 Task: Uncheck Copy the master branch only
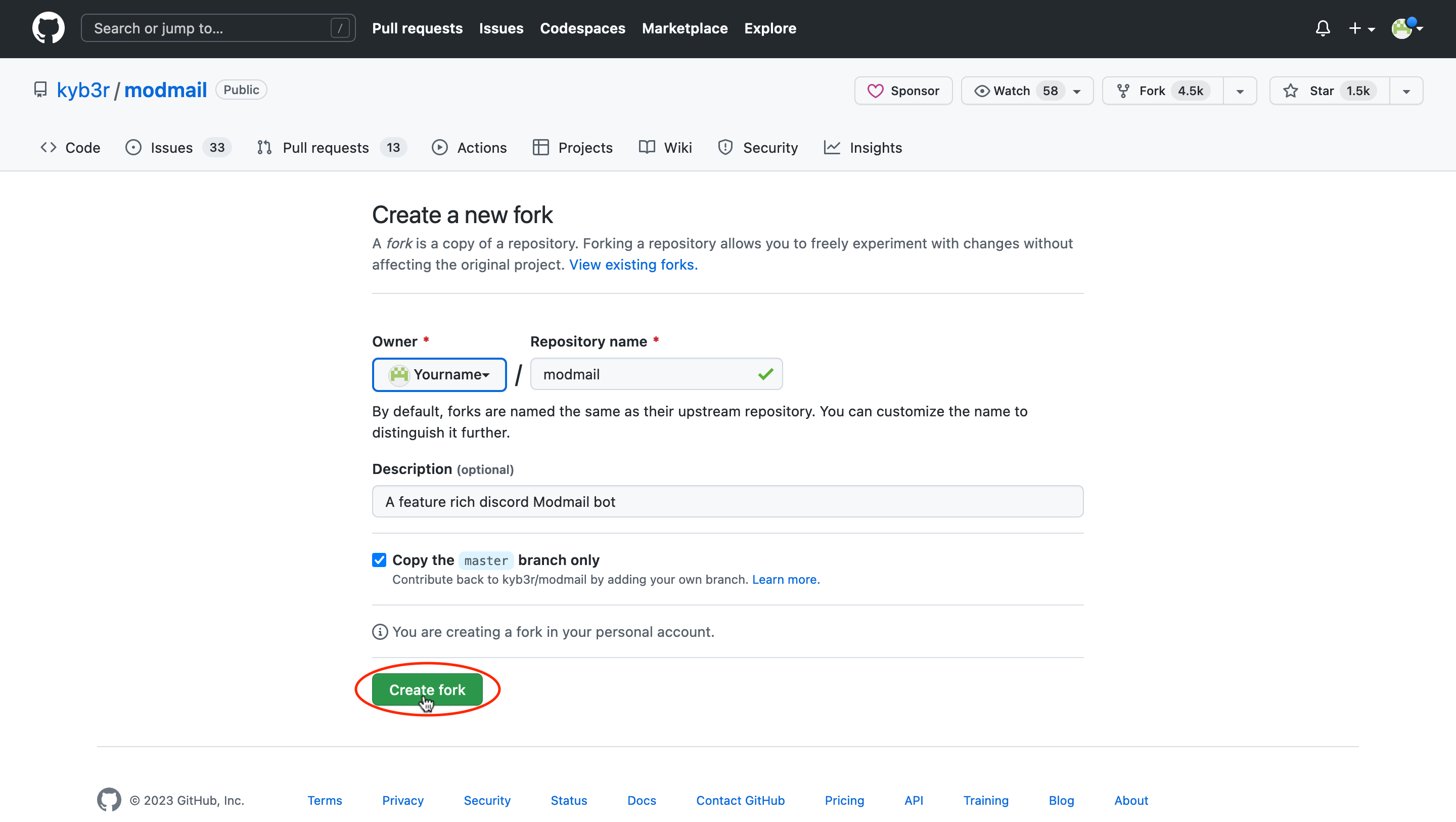click(379, 559)
